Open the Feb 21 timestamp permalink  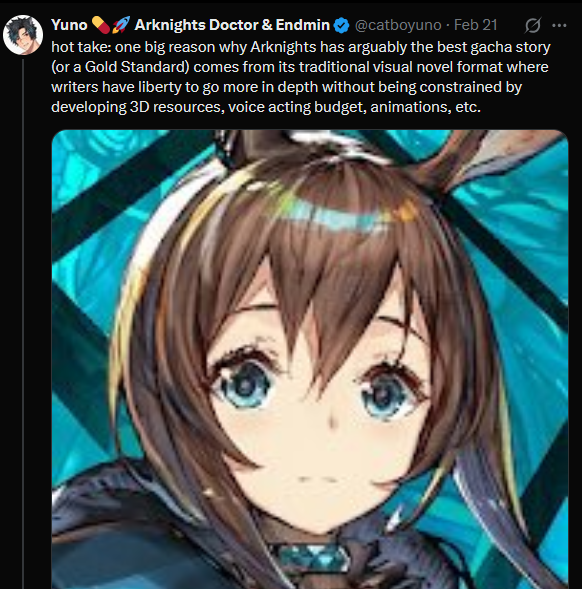coord(475,25)
